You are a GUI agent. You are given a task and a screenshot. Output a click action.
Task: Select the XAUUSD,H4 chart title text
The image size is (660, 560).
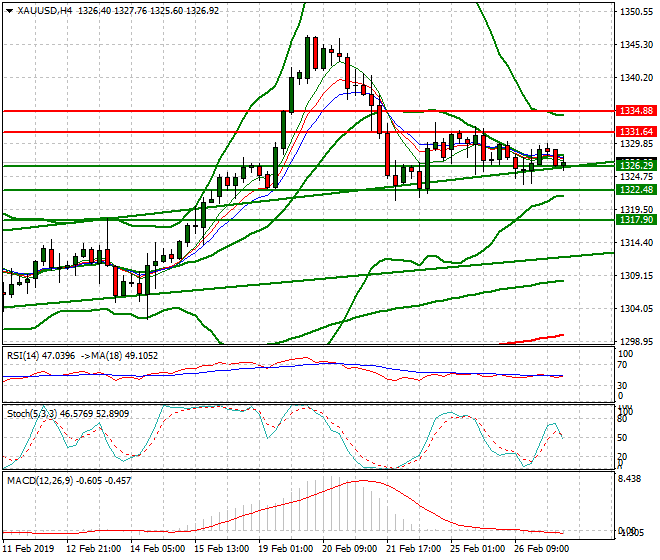pos(45,11)
